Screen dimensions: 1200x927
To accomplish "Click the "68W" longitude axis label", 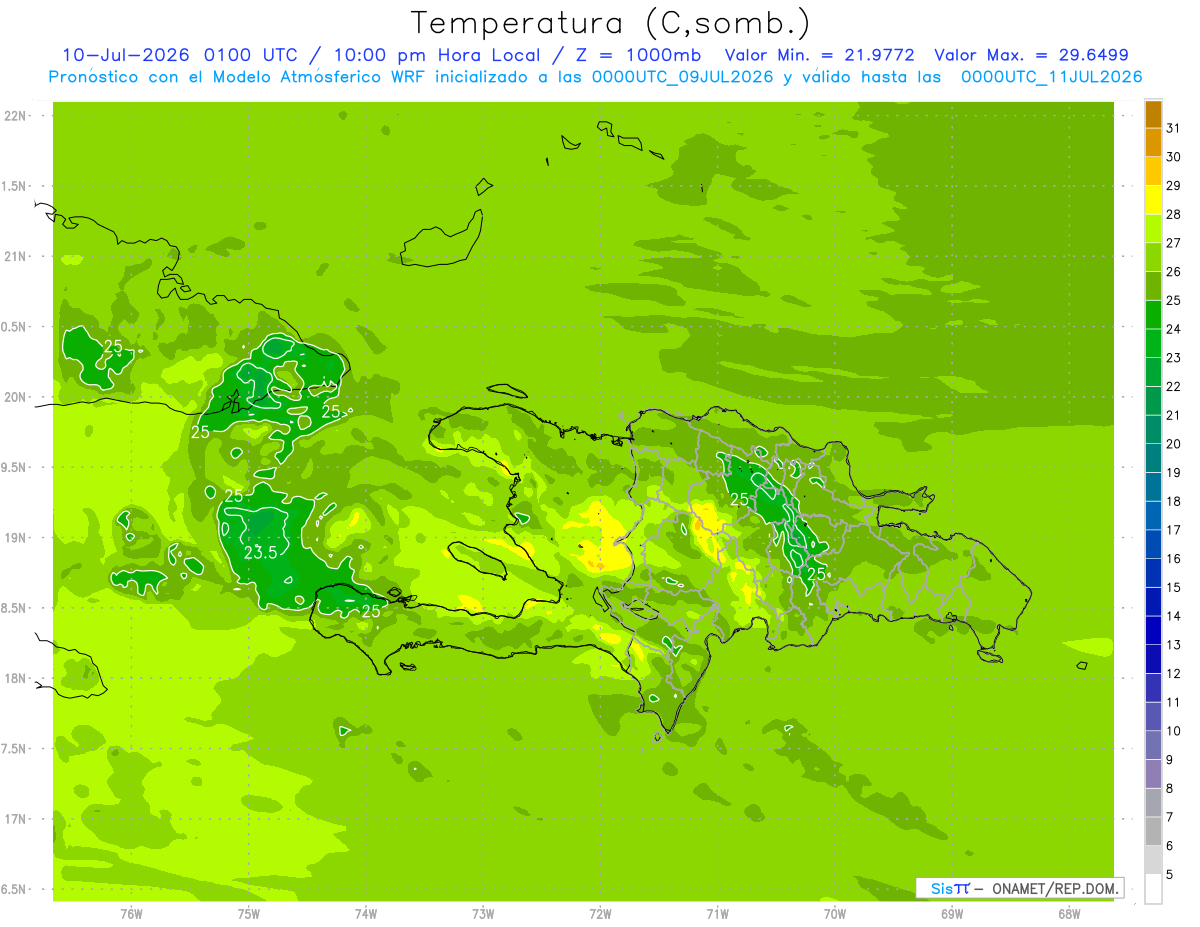I will 1069,913.
